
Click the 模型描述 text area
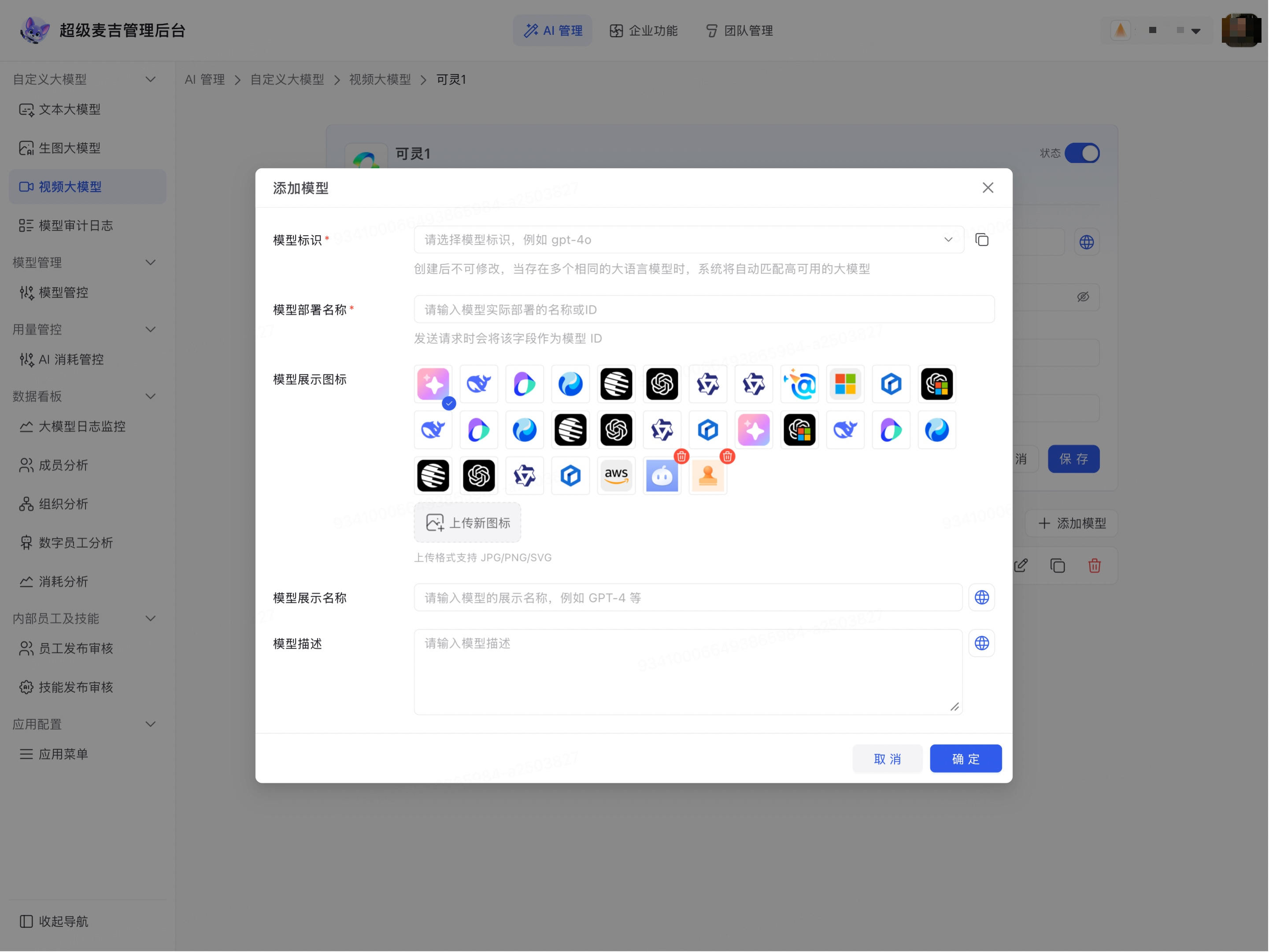click(688, 672)
